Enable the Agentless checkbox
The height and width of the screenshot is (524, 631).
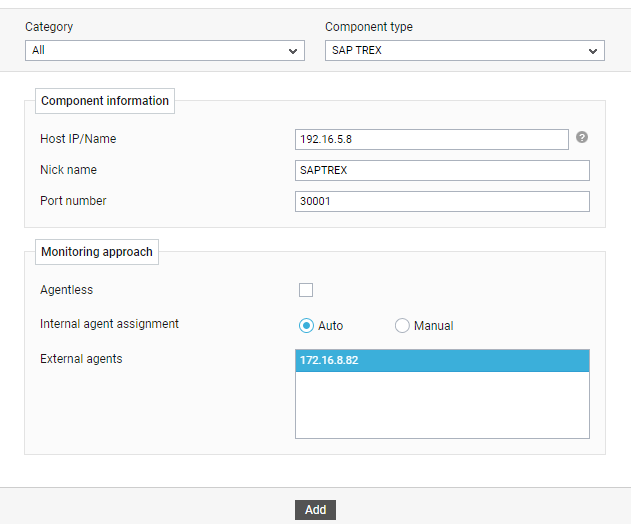(x=306, y=290)
